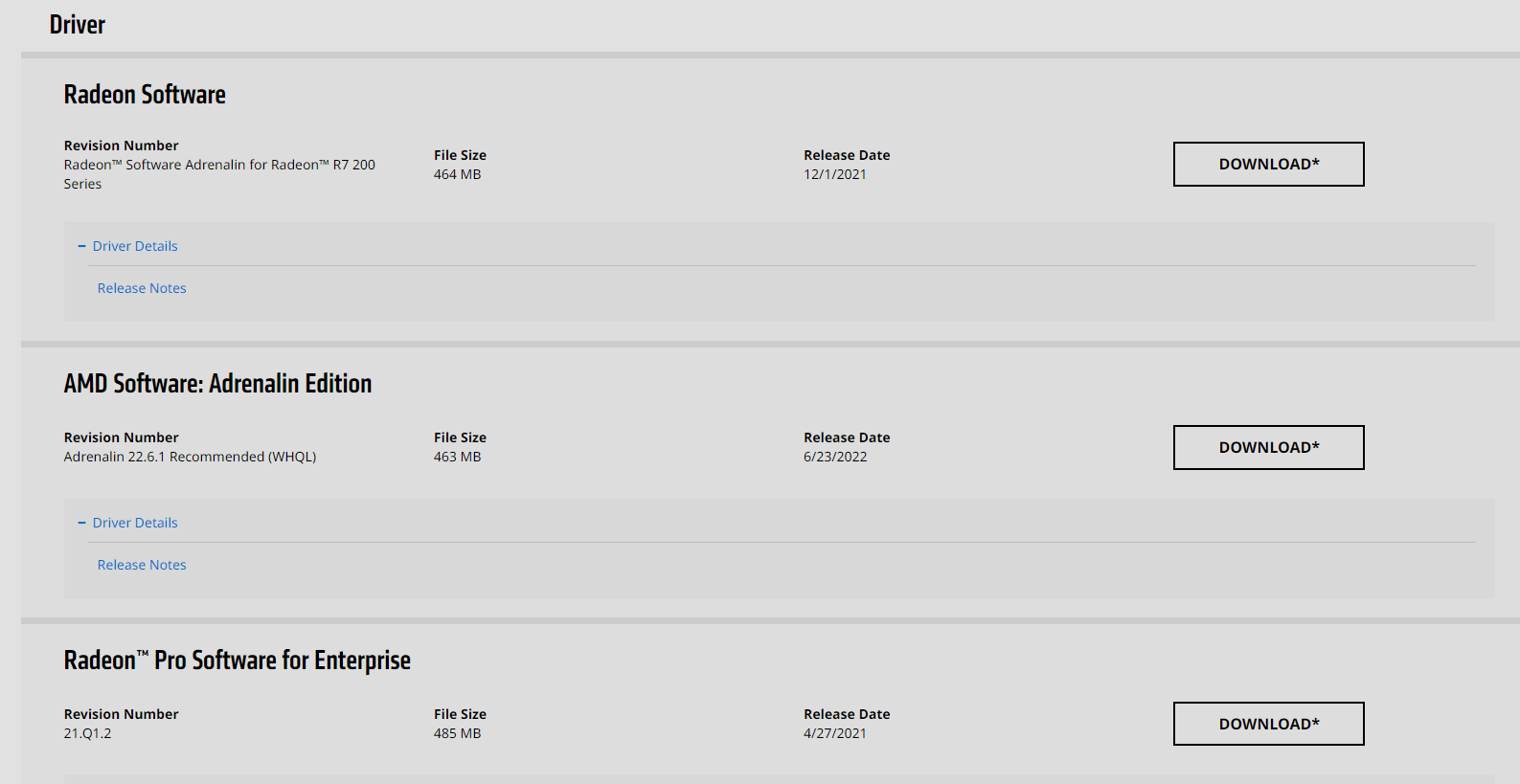
Task: Click the 485 MB file size
Action: coord(457,733)
